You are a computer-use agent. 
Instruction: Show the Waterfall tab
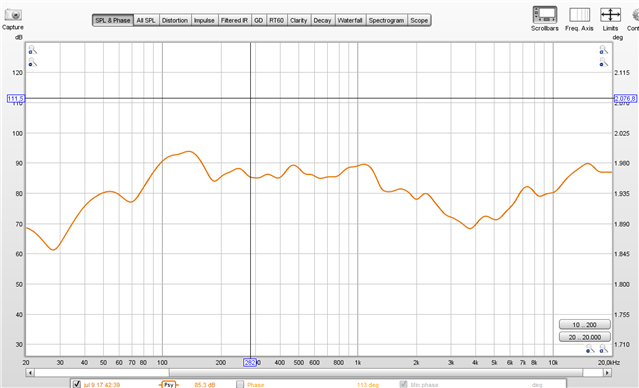[x=350, y=20]
